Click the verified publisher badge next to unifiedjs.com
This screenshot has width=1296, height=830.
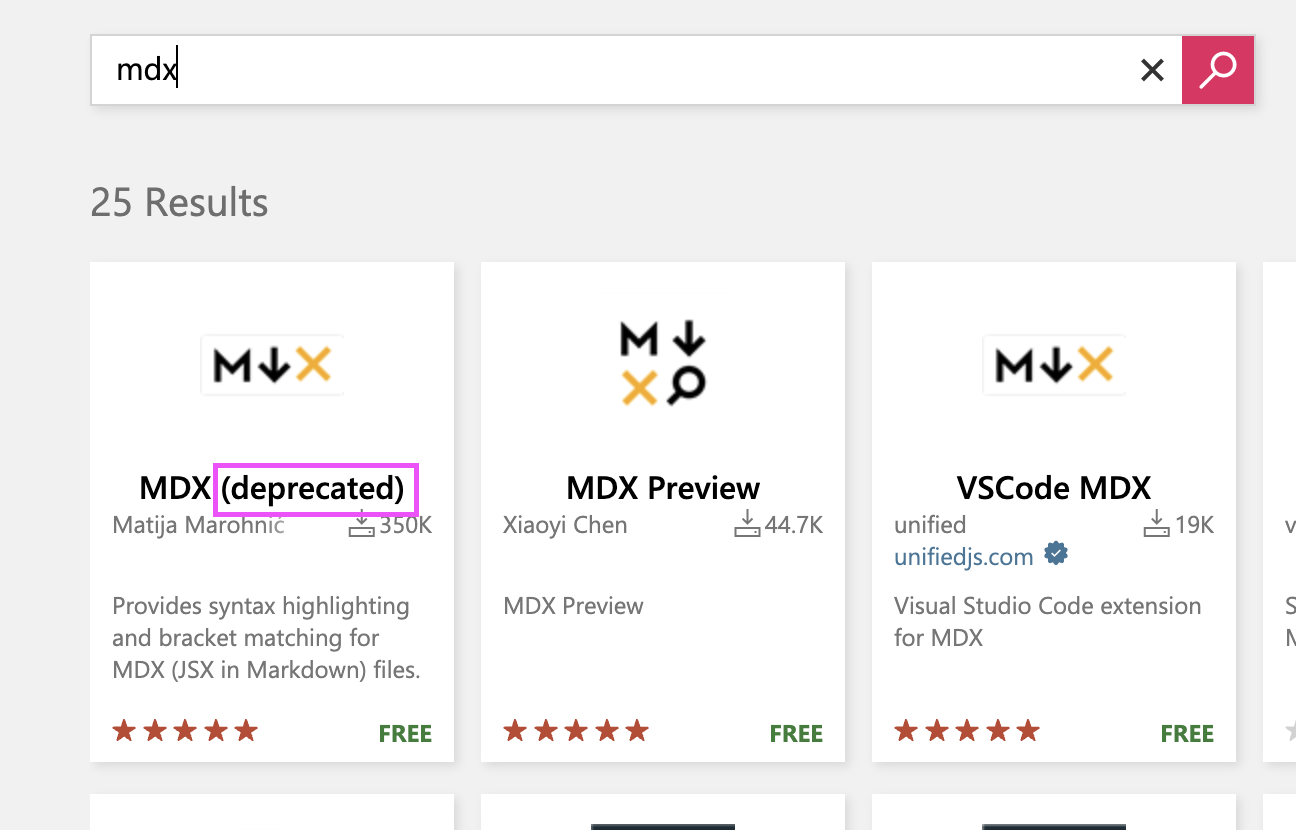[x=1056, y=552]
